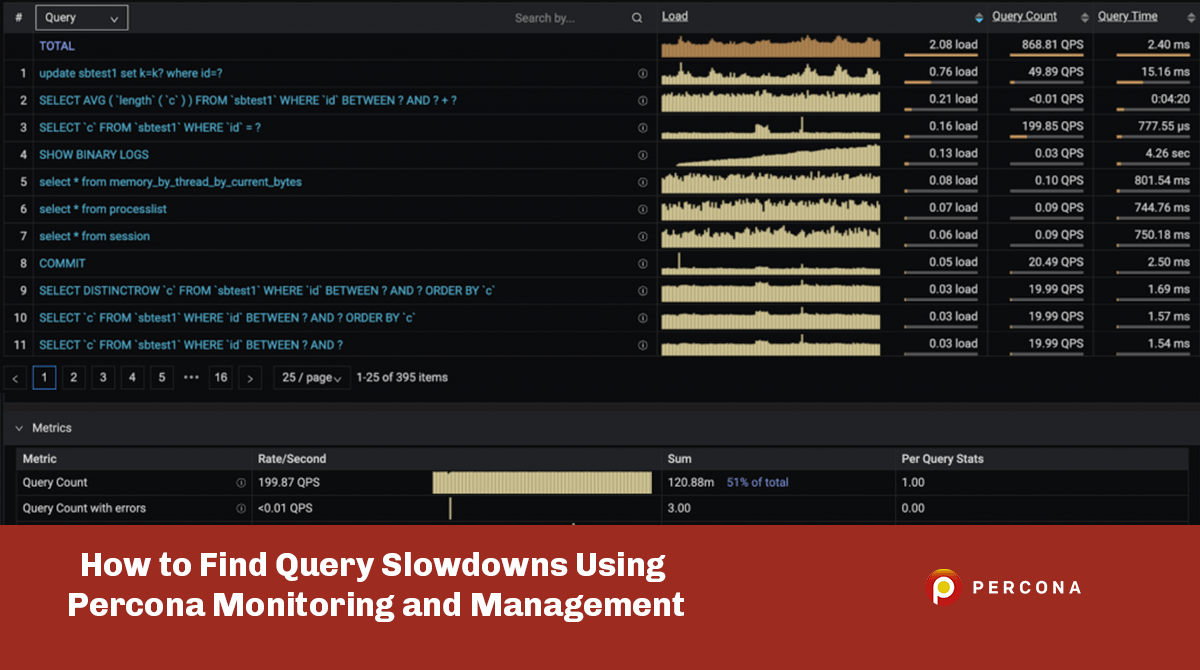Show info icon for SHOW BINARY LOGS
The image size is (1200, 670).
pos(642,154)
